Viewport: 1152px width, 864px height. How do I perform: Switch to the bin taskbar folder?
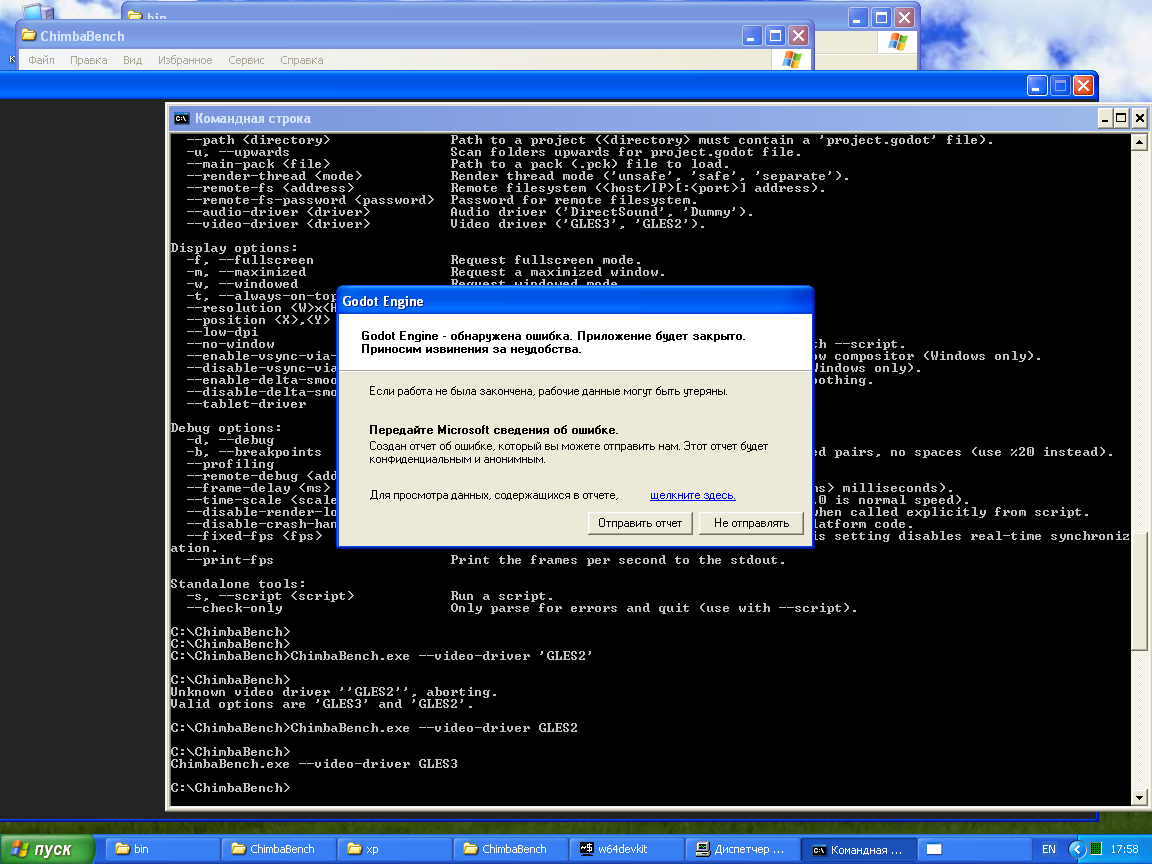[x=162, y=849]
